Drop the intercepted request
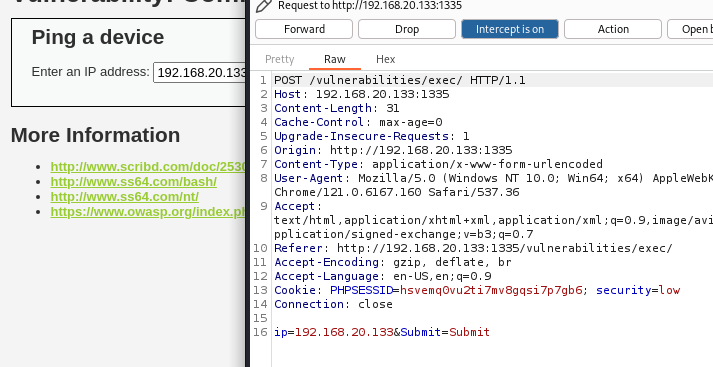713x367 pixels. (x=407, y=29)
